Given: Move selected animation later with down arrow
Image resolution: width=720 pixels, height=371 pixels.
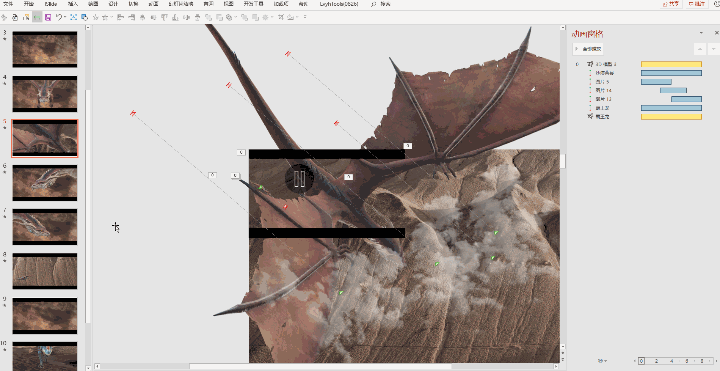Looking at the screenshot, I should 713,49.
